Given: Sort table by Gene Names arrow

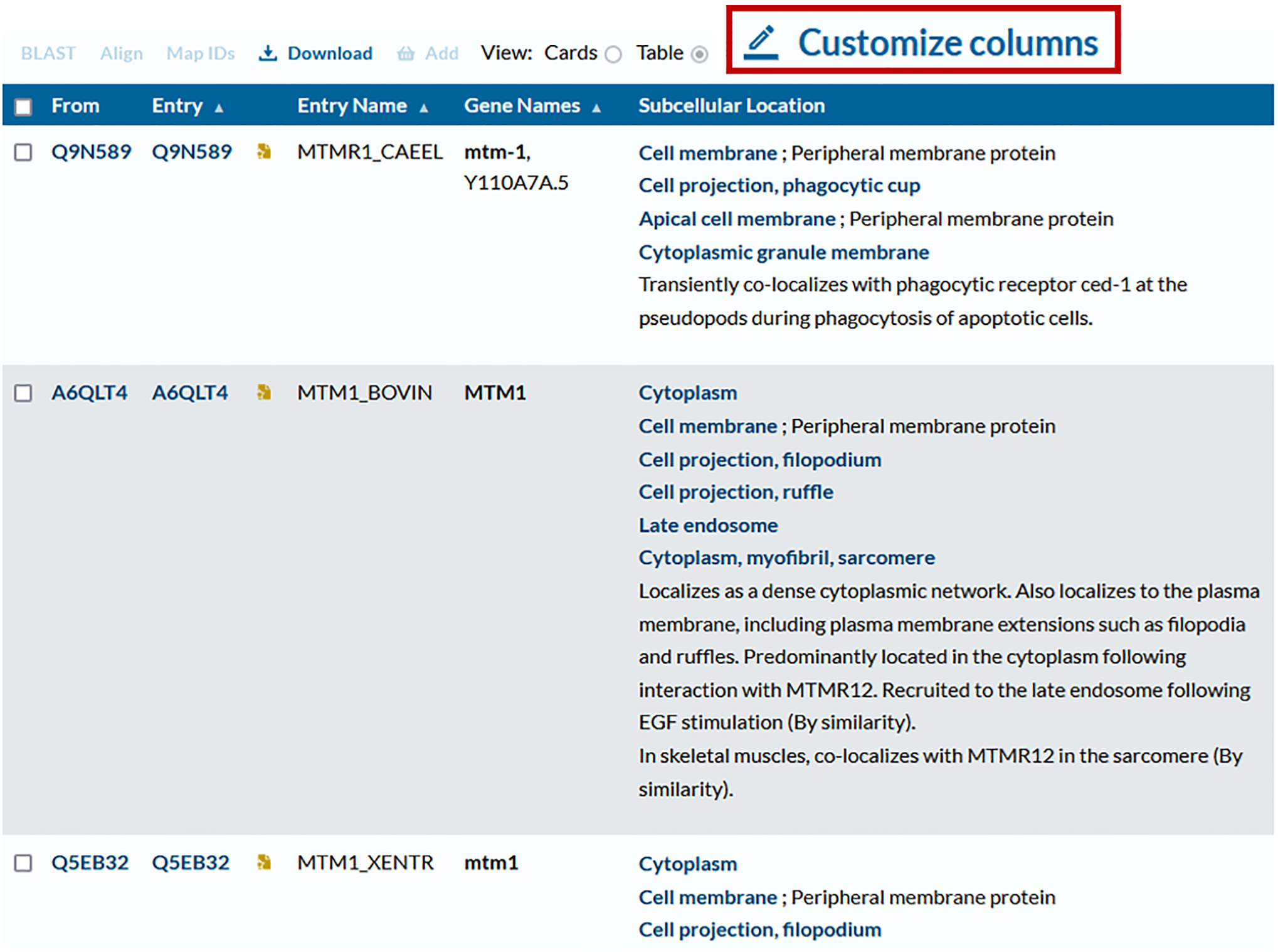Looking at the screenshot, I should pos(596,108).
